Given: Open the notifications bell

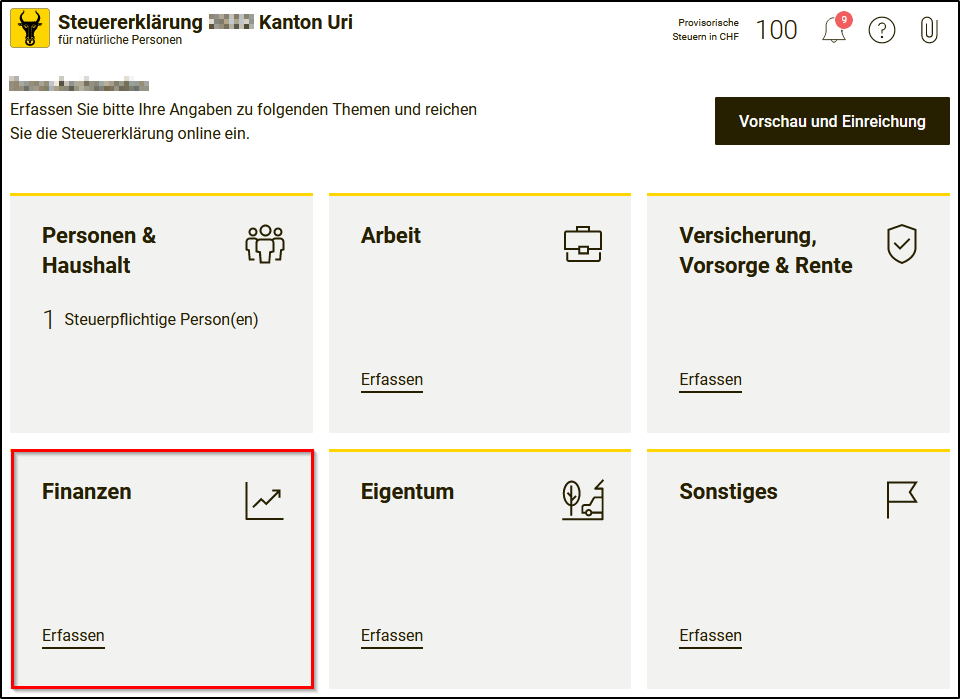Looking at the screenshot, I should pyautogui.click(x=833, y=31).
